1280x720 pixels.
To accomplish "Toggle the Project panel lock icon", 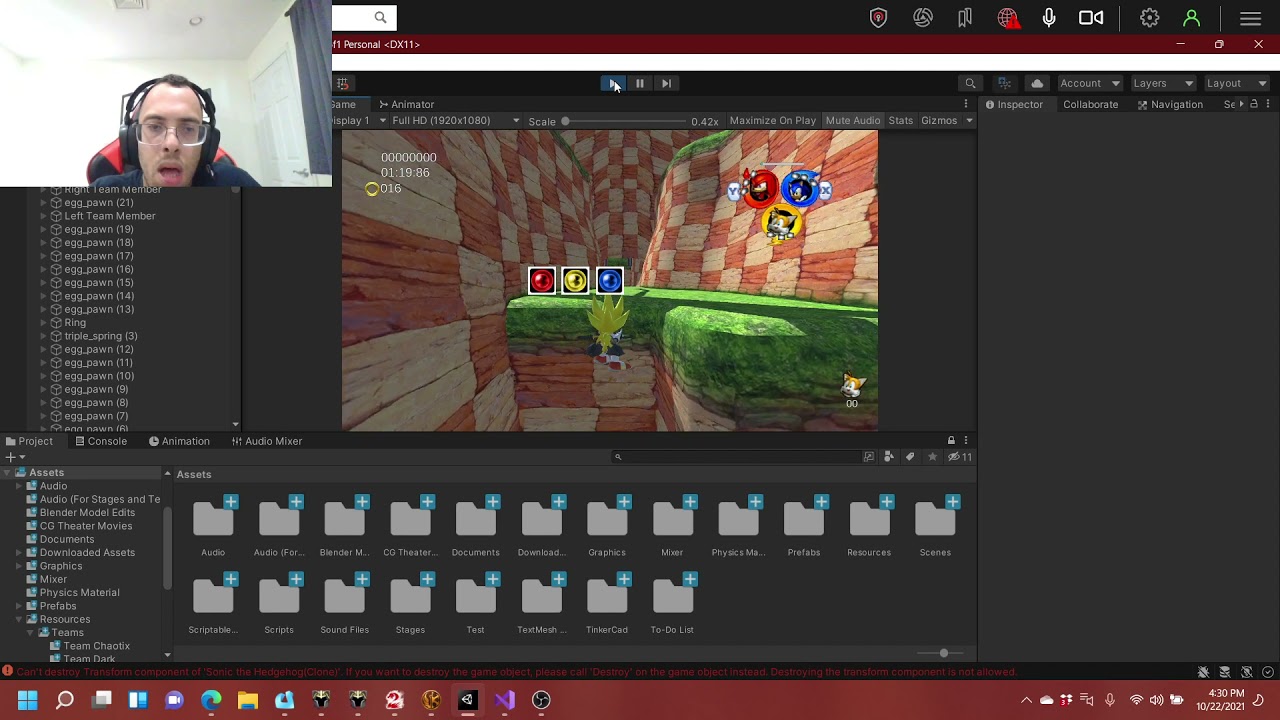I will [951, 441].
